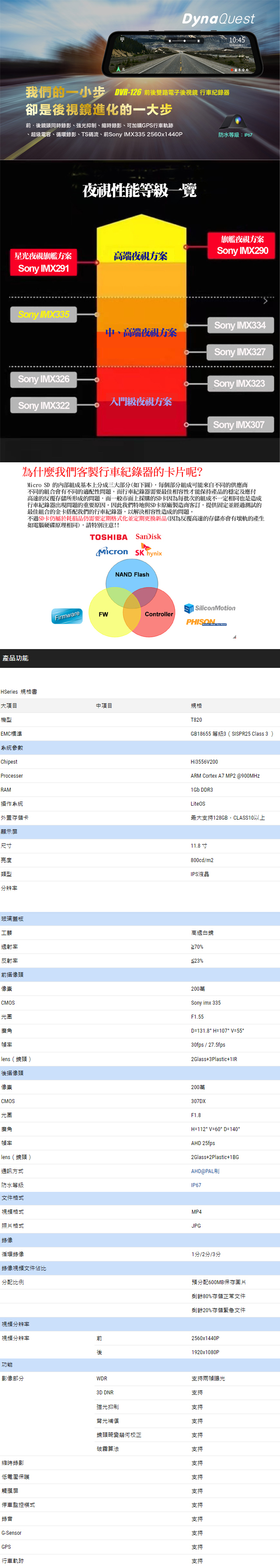Click the Sony IMX326 gray label

click(43, 379)
